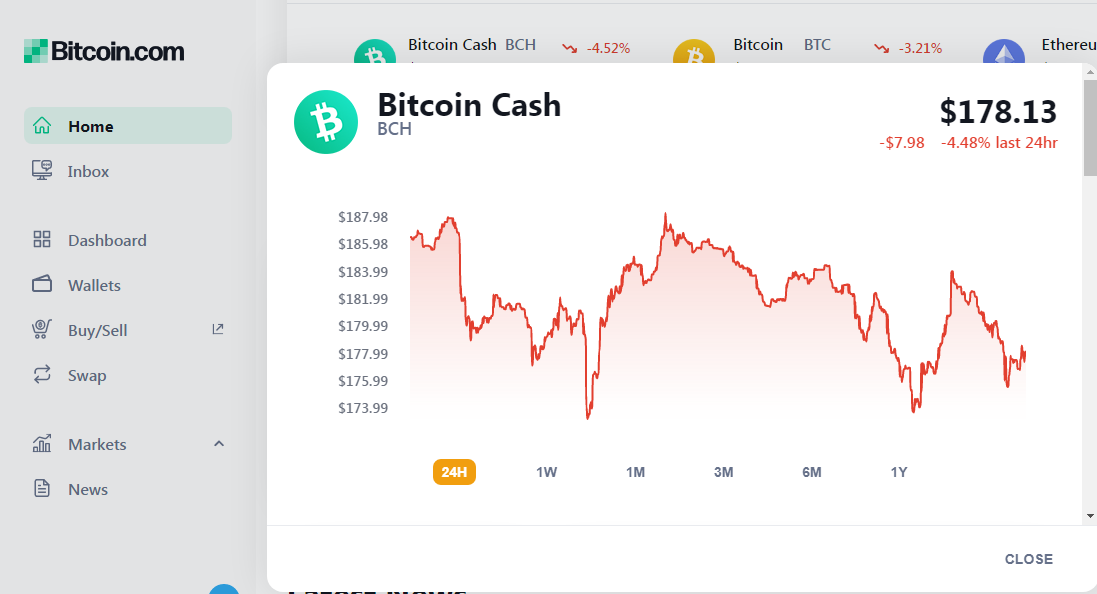The image size is (1097, 594).
Task: Open the Inbox monitor icon
Action: click(x=42, y=171)
